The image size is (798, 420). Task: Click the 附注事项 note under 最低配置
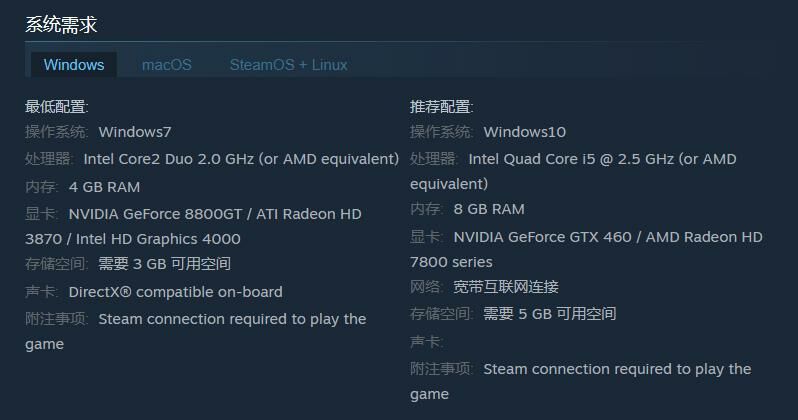click(x=231, y=319)
